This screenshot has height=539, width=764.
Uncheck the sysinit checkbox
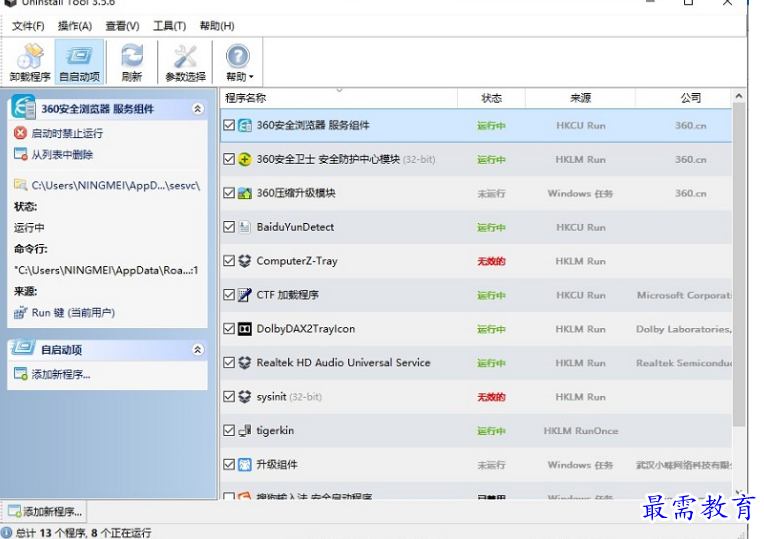[229, 396]
